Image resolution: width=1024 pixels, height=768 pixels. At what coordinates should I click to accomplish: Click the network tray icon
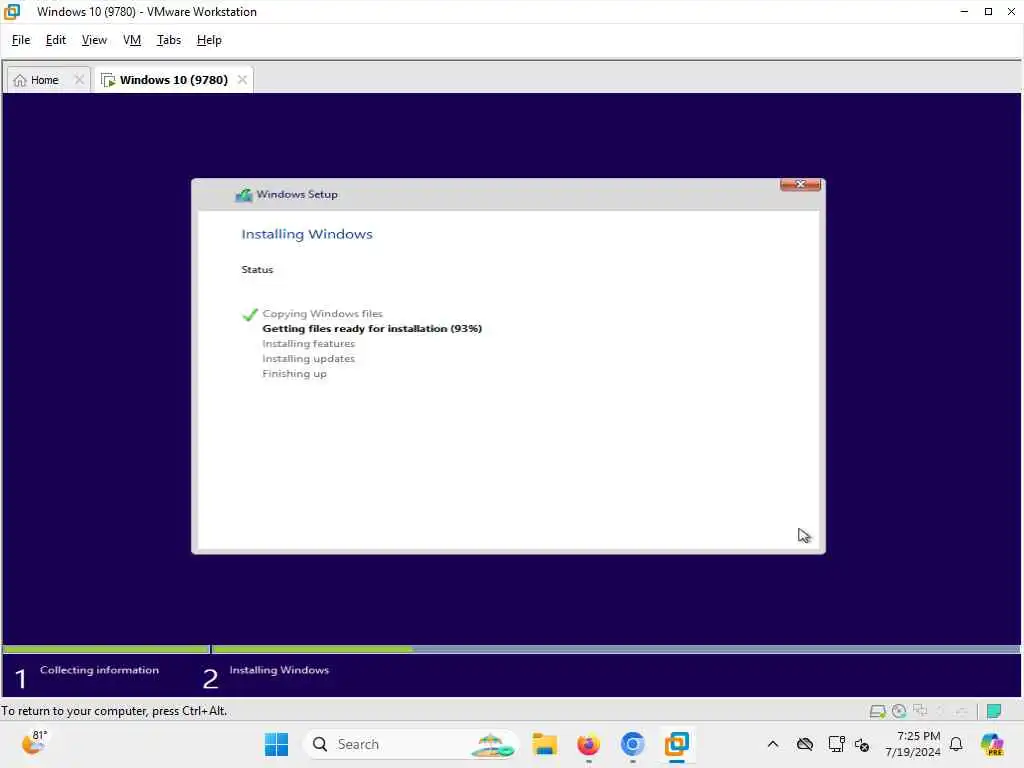tap(836, 744)
